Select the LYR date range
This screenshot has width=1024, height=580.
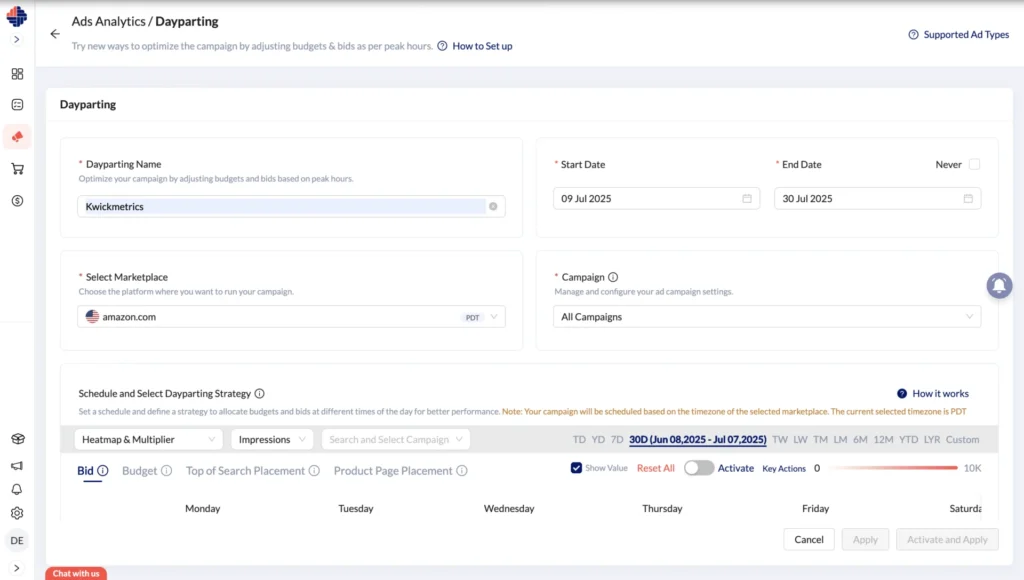pos(932,440)
